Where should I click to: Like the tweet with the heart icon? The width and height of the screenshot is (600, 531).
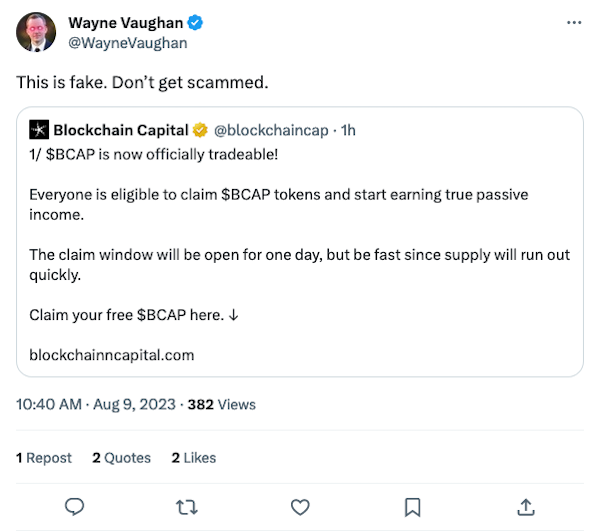pos(298,506)
